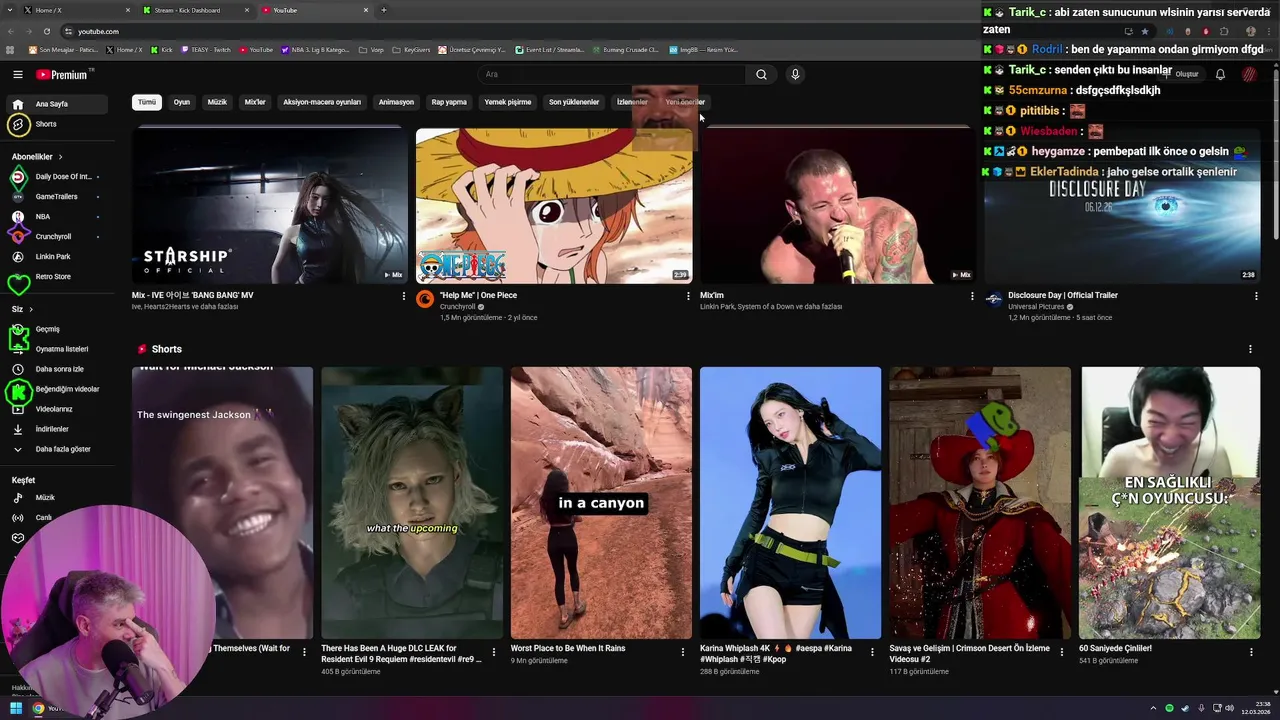Select the Son yüklenenler chip
Screen dimensions: 1280x720
point(574,102)
